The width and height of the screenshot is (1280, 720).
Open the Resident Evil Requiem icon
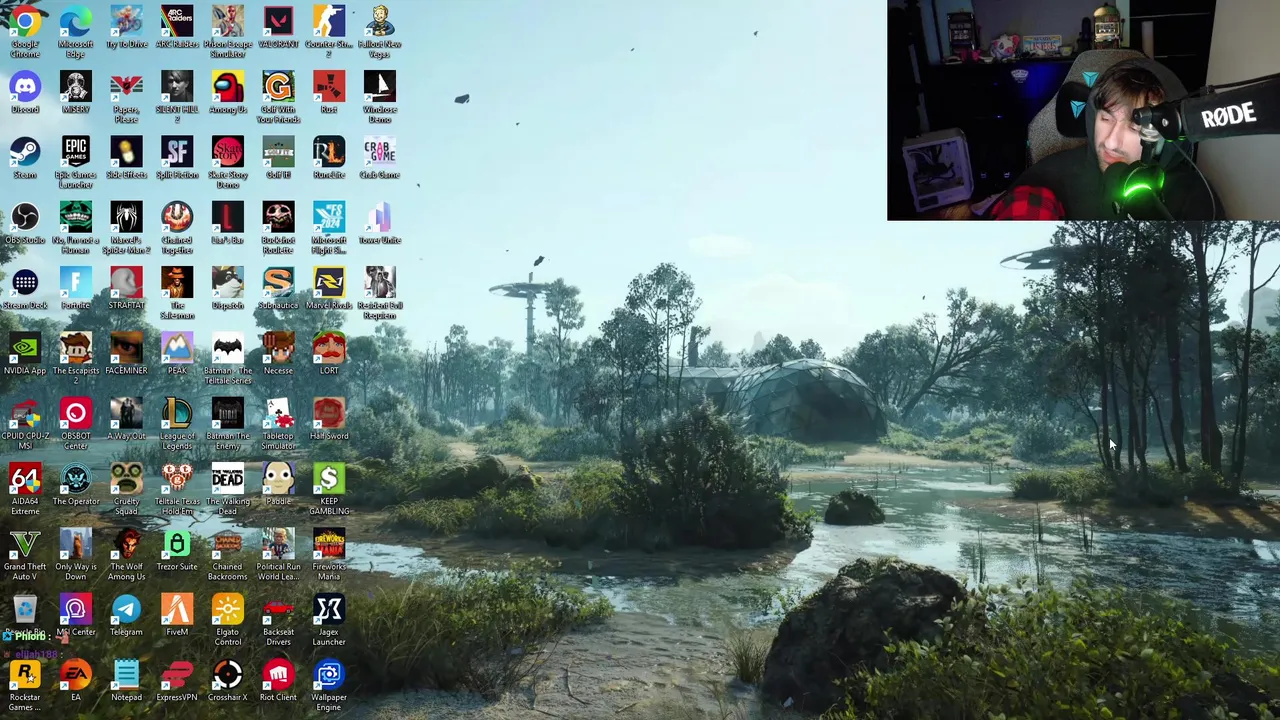[x=380, y=293]
